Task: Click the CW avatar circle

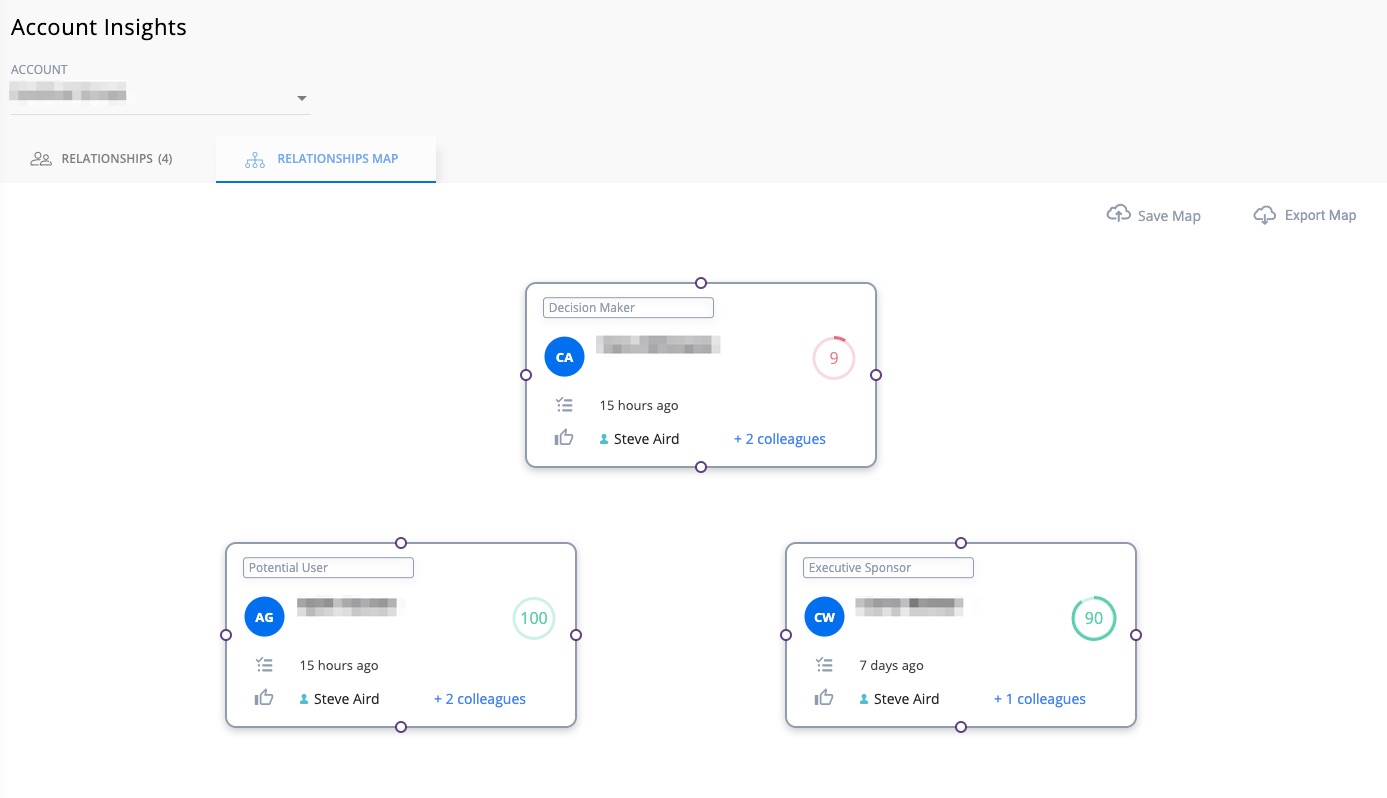Action: point(824,617)
